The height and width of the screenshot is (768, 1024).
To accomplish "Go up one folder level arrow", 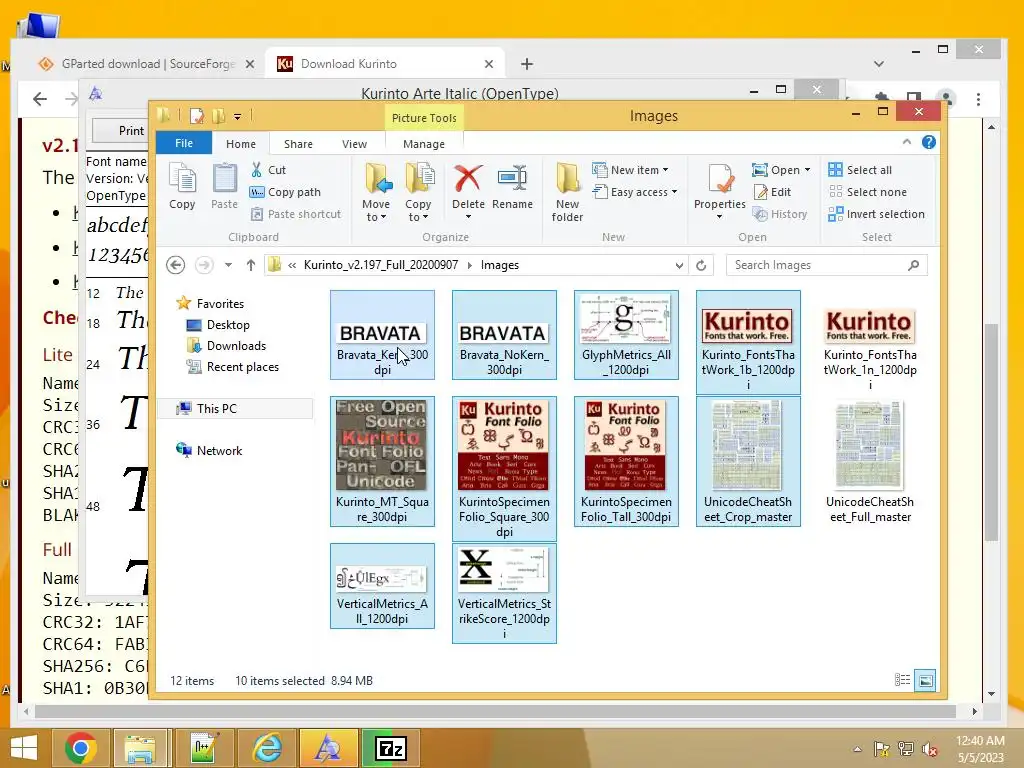I will 251,265.
